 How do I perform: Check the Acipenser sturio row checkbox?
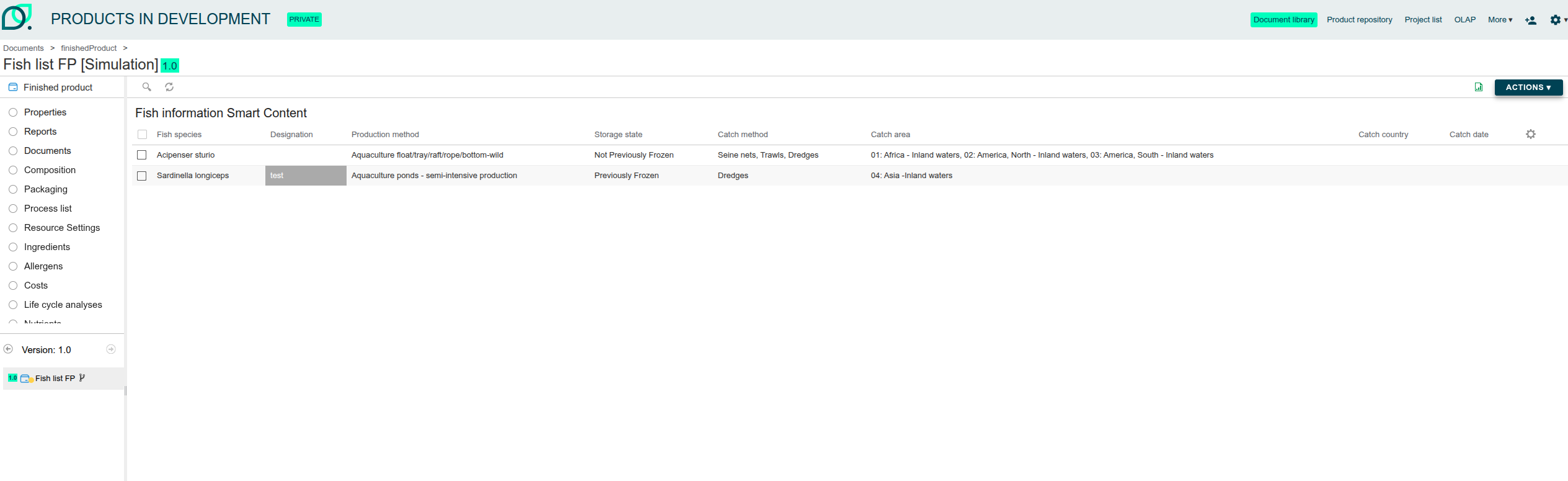coord(142,155)
